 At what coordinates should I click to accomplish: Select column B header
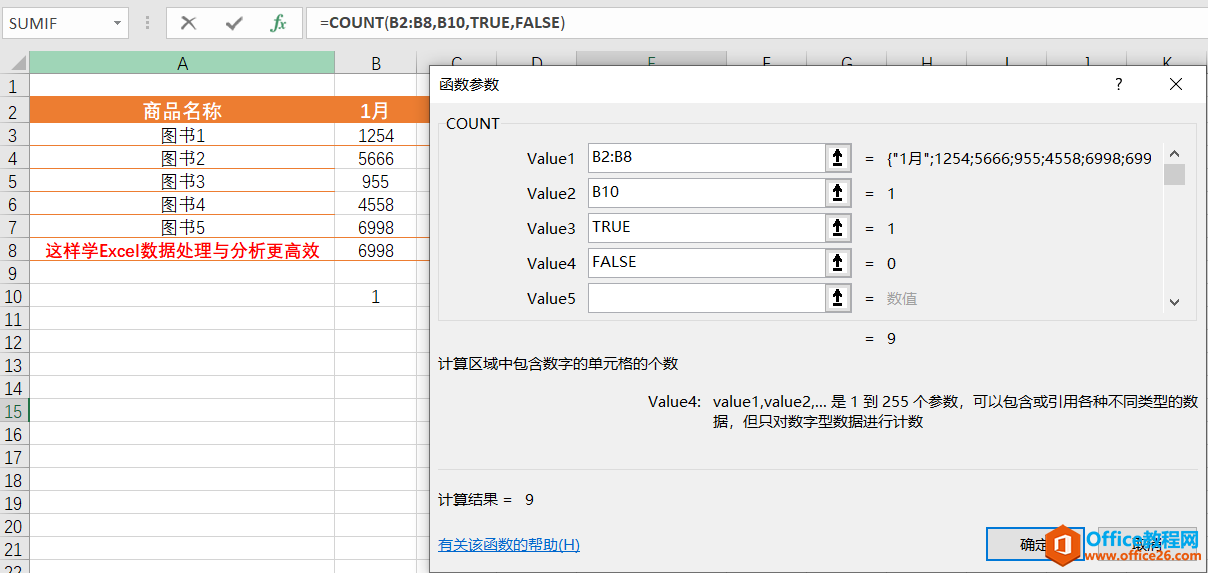click(x=376, y=64)
